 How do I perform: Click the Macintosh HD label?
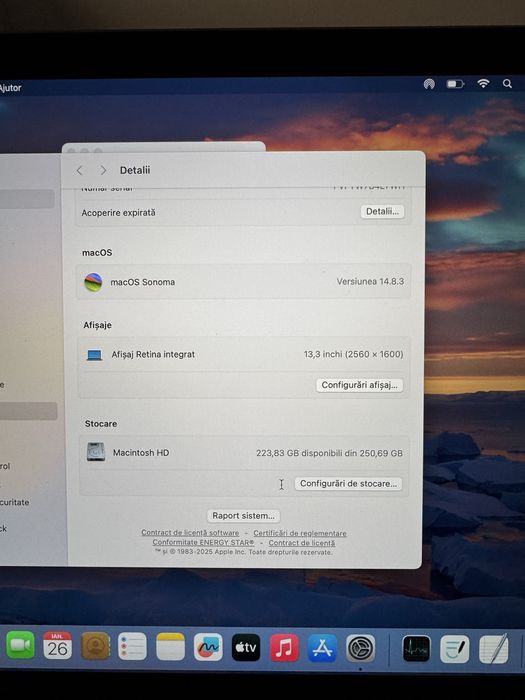click(141, 453)
